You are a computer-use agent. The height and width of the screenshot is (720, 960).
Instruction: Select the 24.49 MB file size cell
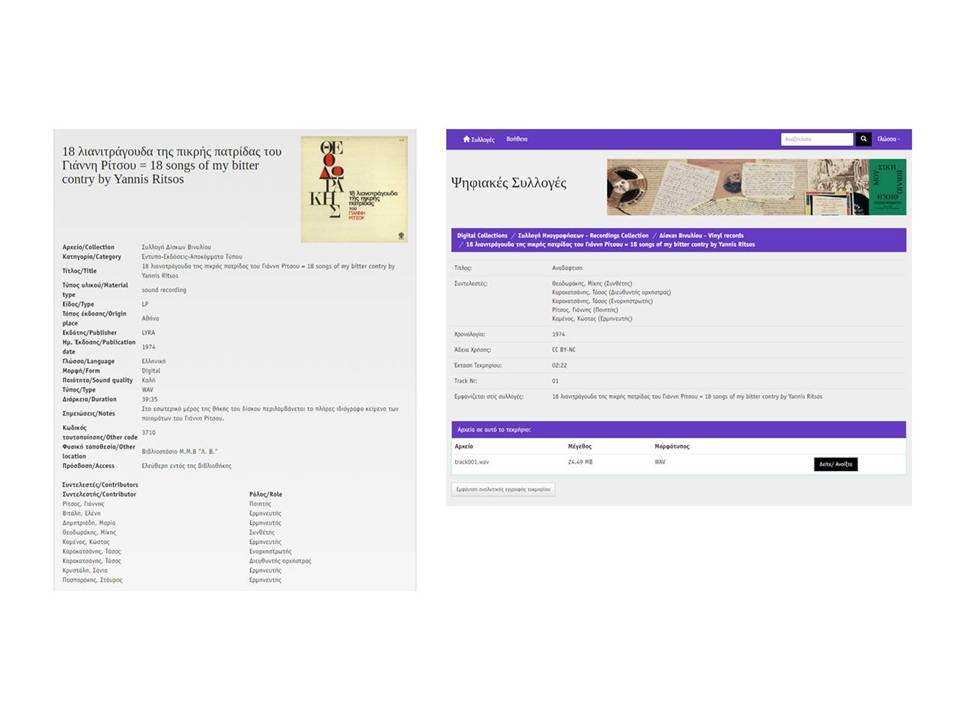[580, 462]
